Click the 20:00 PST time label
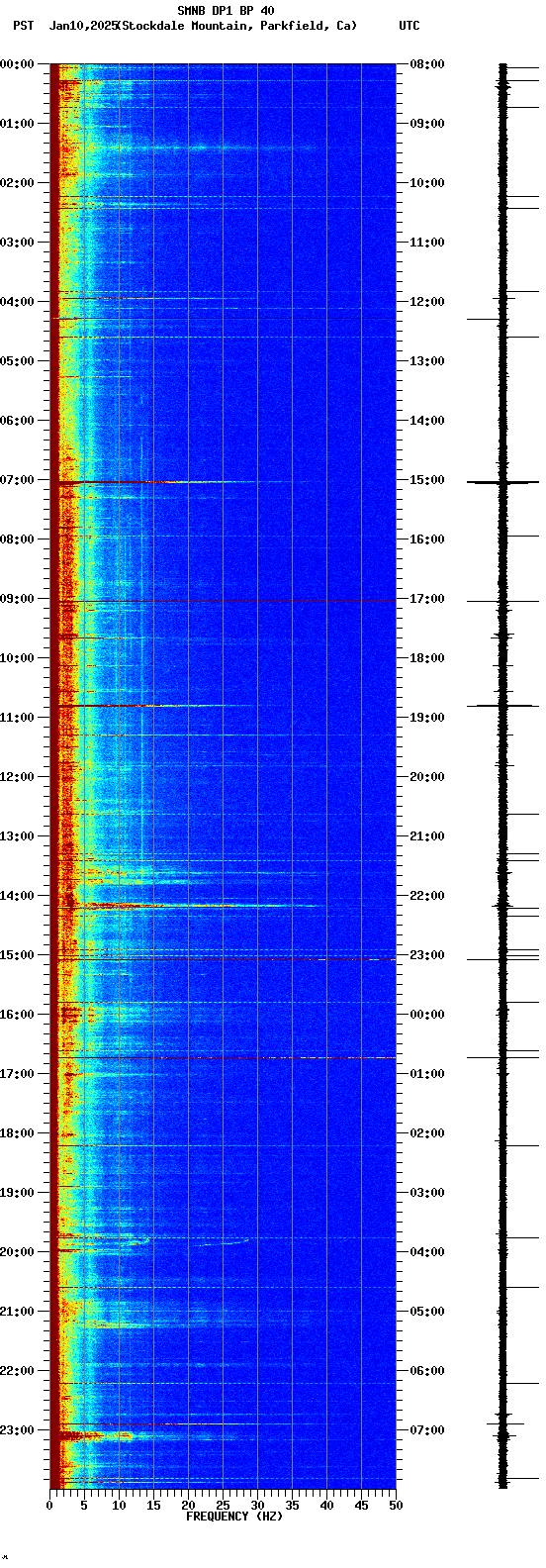This screenshot has width=546, height=1568. tap(18, 1252)
